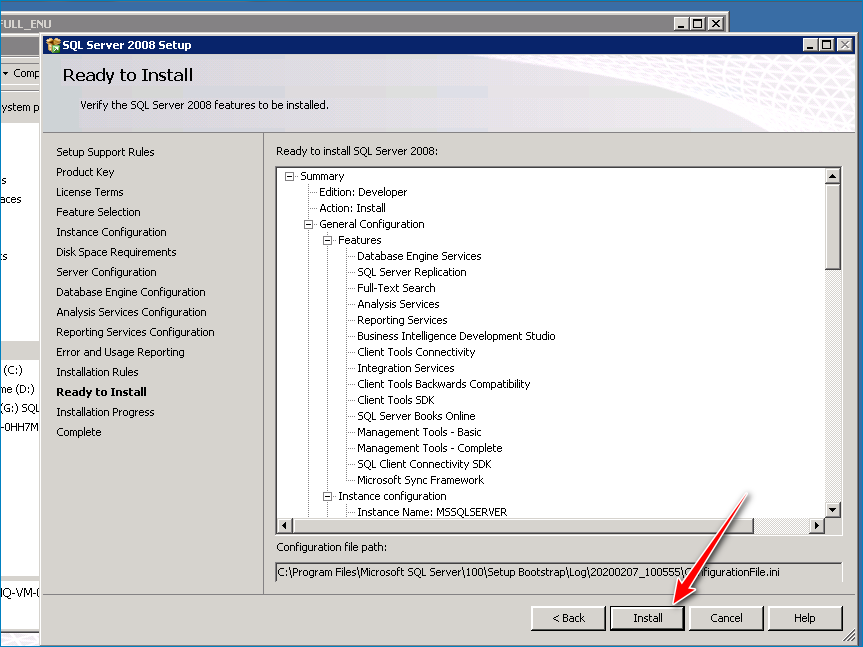Click the Configuration file path field
This screenshot has height=647, width=863.
(559, 572)
